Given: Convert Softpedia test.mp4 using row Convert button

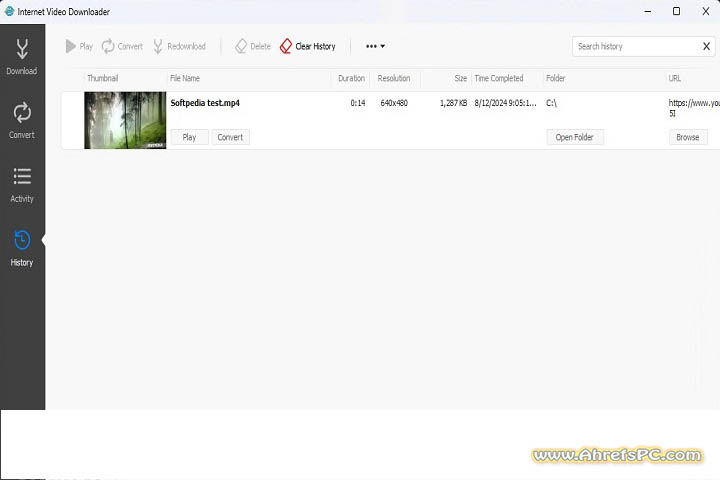Looking at the screenshot, I should (230, 137).
